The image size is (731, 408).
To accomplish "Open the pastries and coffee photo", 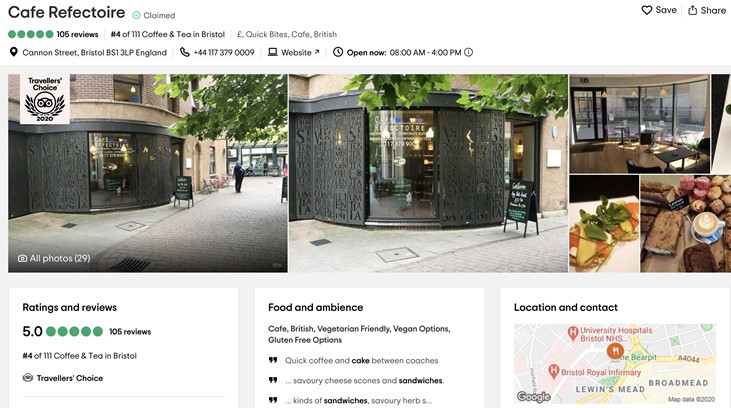I will pos(685,224).
